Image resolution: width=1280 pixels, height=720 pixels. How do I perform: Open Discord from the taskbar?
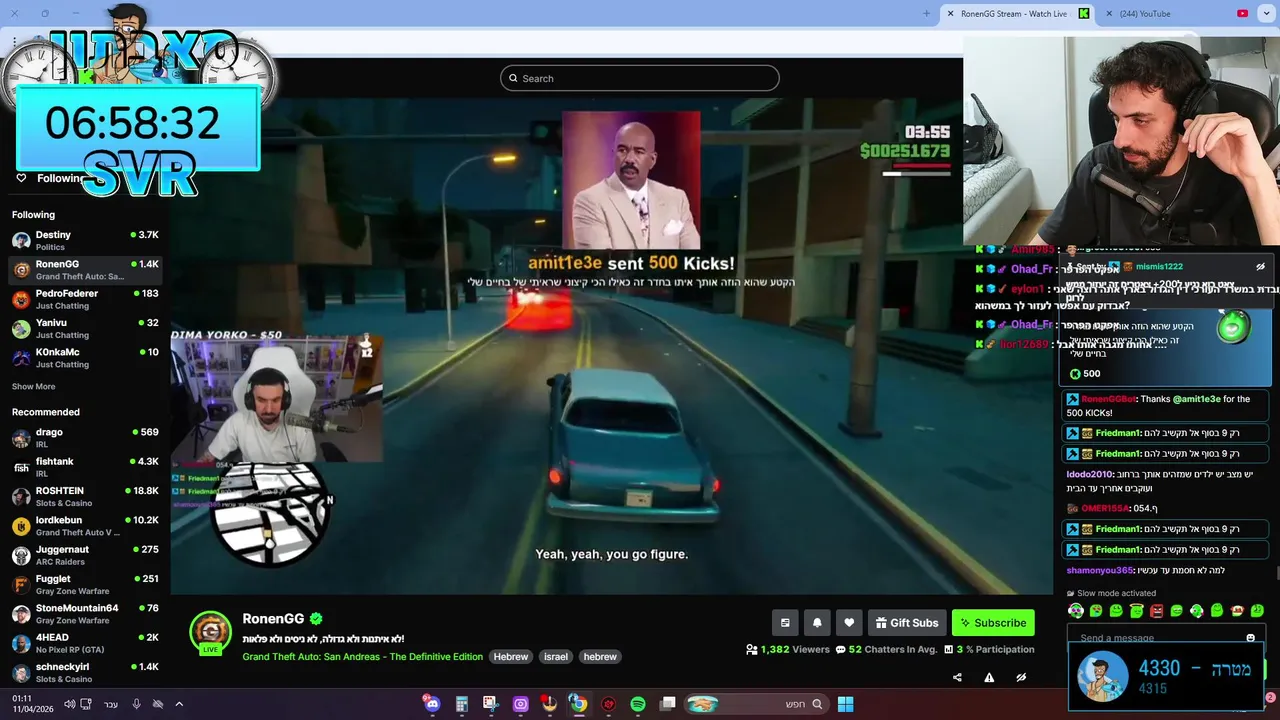coord(432,704)
